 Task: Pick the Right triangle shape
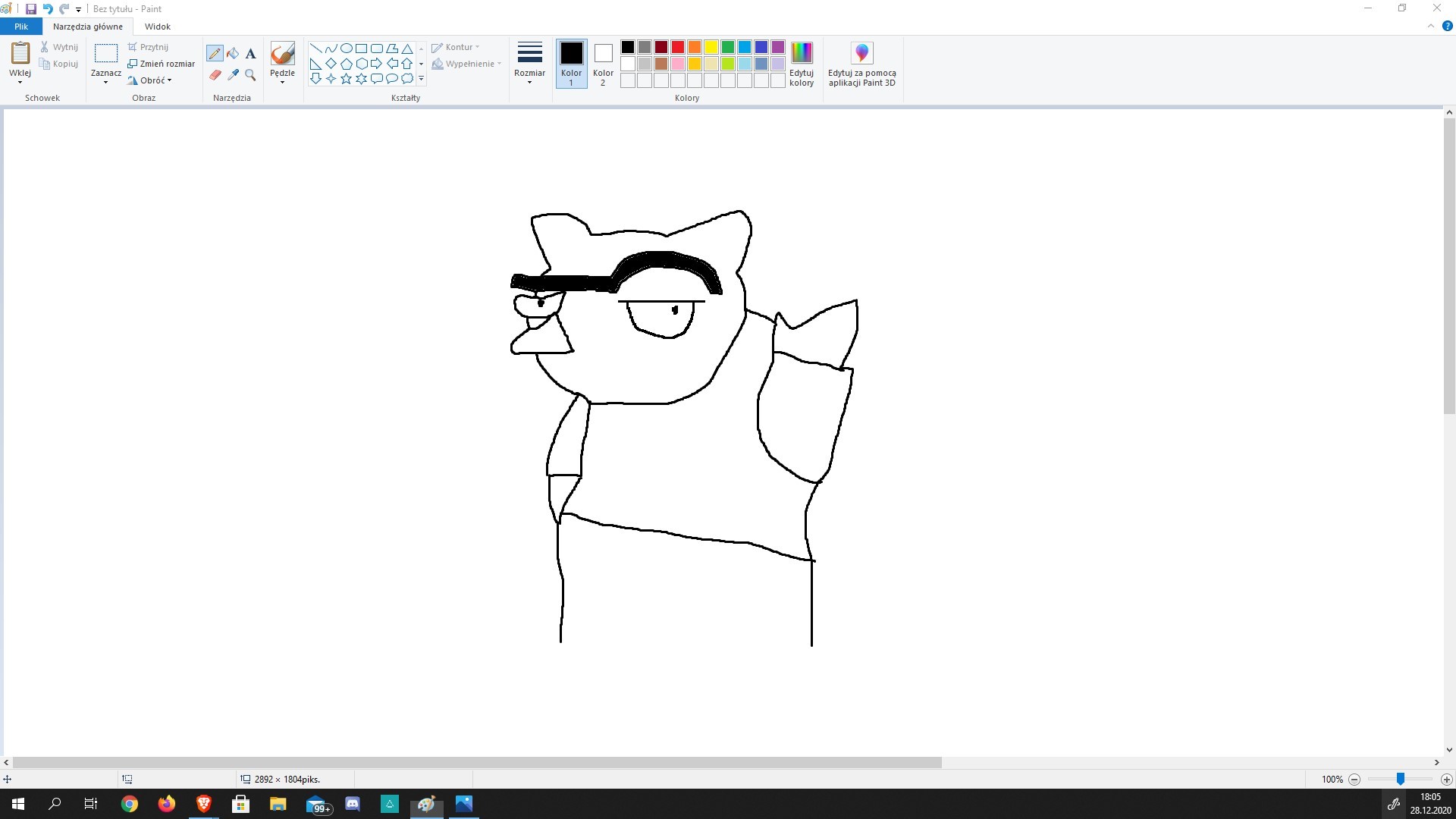point(315,63)
